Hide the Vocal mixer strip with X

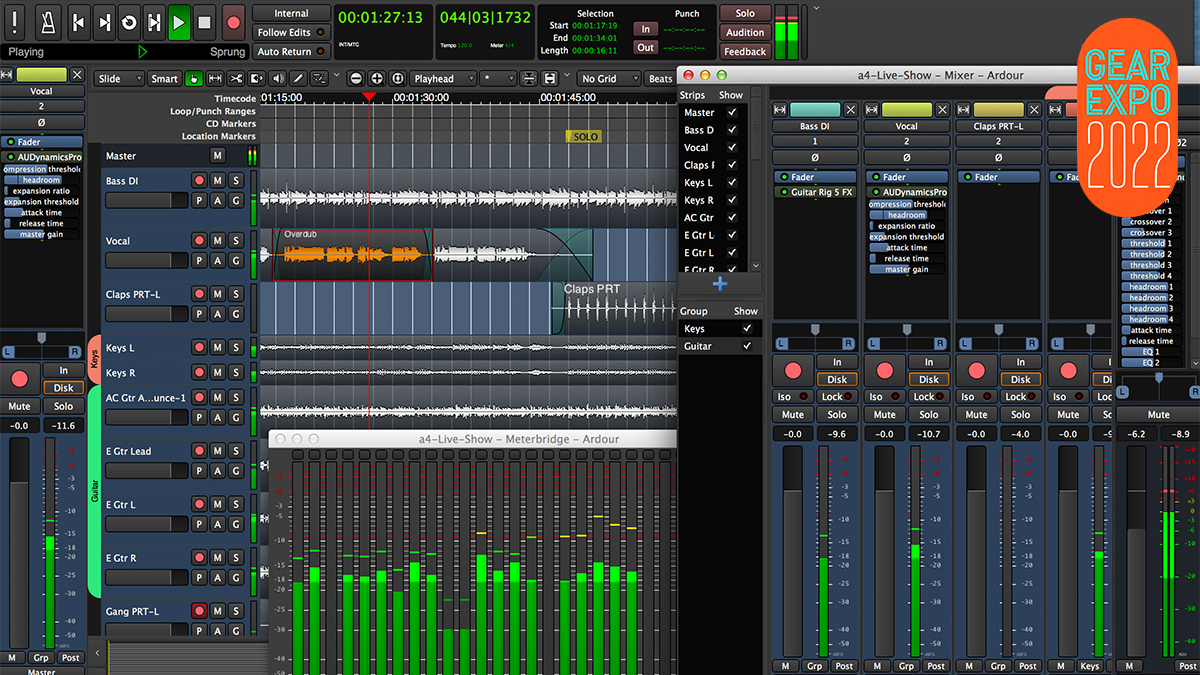942,110
